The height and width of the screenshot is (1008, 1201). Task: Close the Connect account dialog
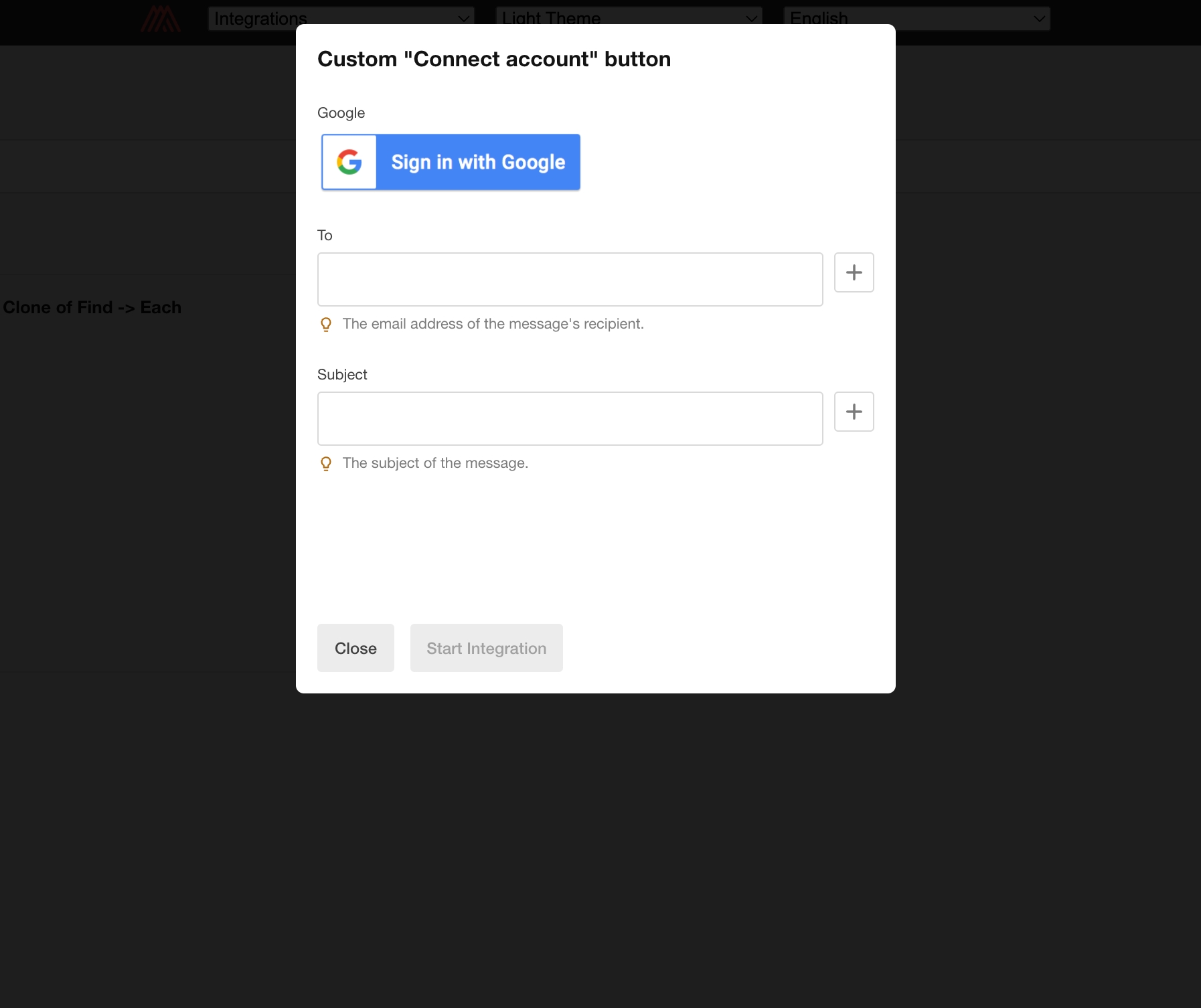(x=355, y=648)
